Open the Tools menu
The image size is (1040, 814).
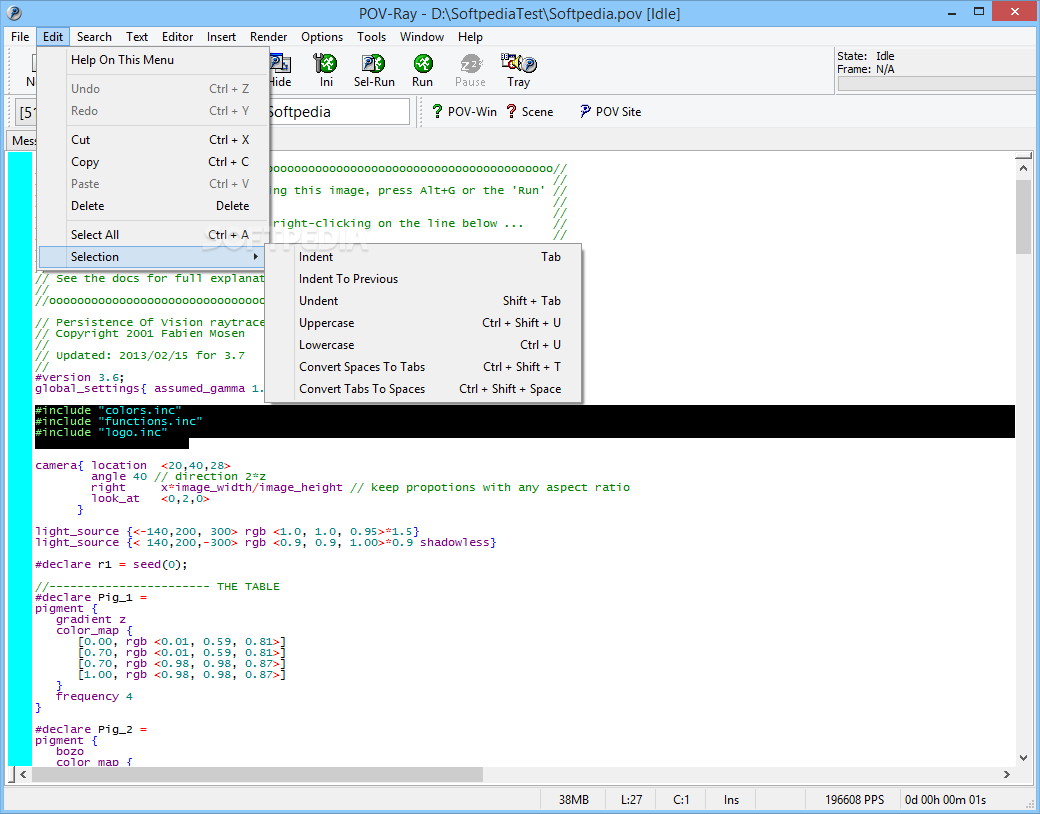pos(371,36)
